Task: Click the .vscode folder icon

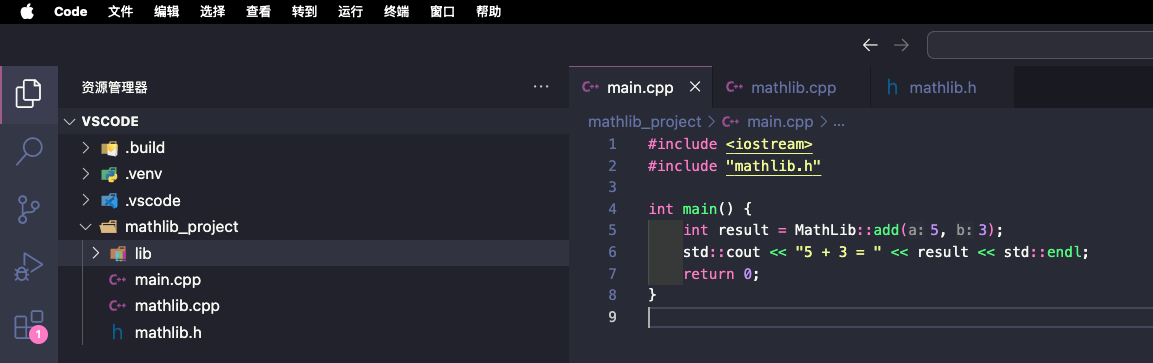Action: [x=110, y=201]
